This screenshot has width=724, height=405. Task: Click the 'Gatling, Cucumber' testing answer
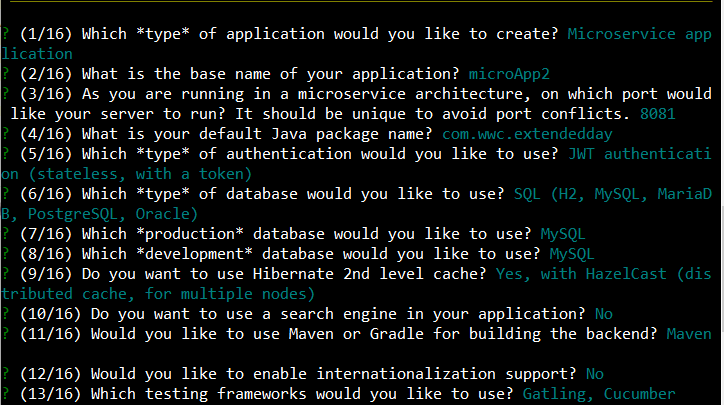[599, 394]
